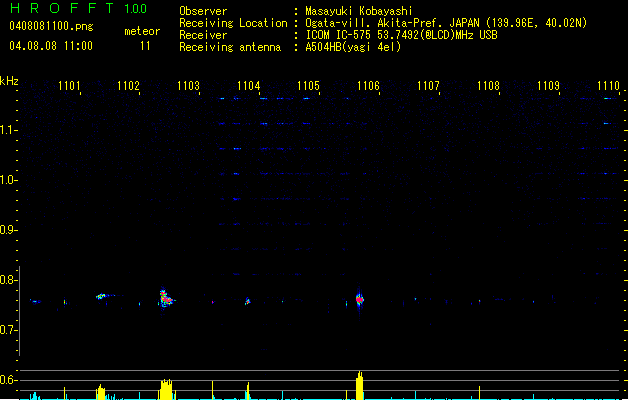Screen dimensions: 629x400
Task: Click the 0.7 kHz frequency label
Action: (8, 330)
